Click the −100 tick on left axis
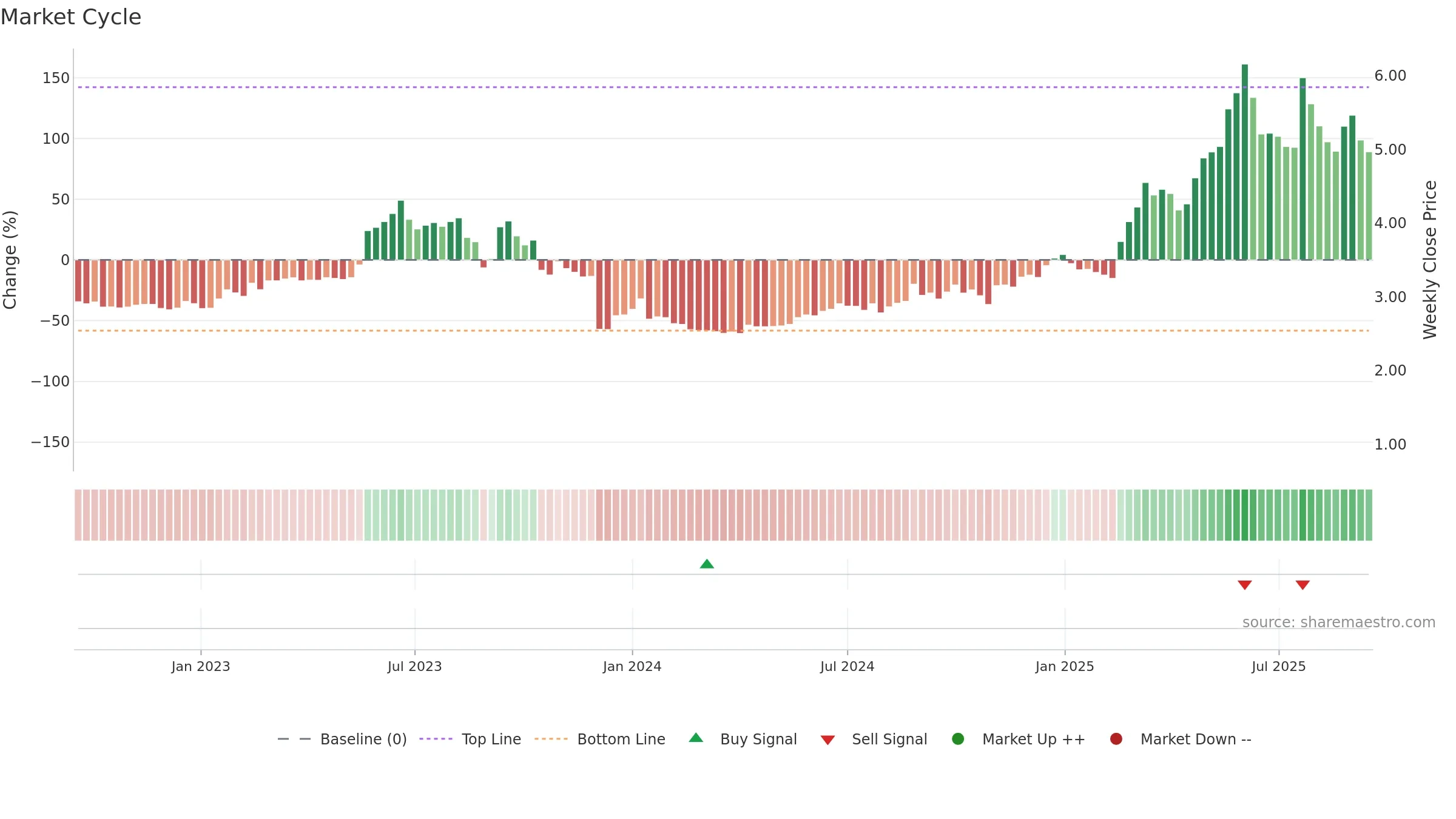This screenshot has width=1456, height=819. [50, 381]
